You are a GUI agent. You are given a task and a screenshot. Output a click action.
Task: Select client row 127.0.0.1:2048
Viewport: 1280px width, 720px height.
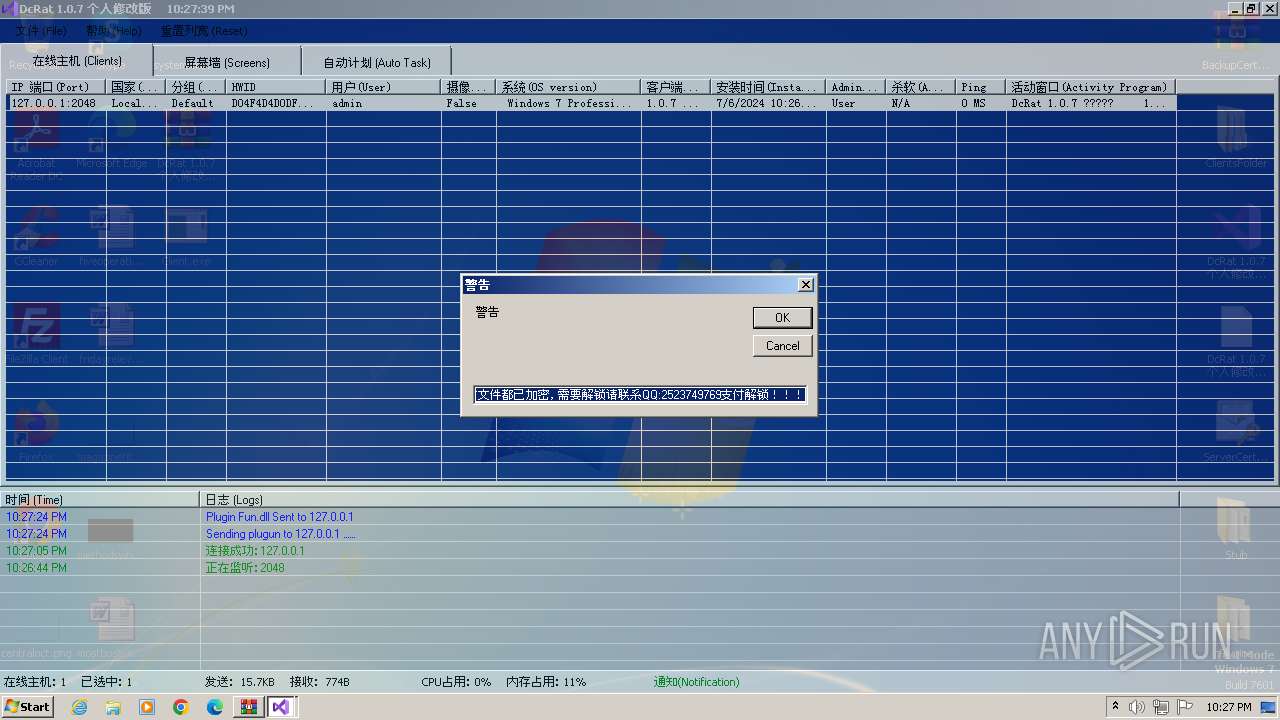pos(591,103)
